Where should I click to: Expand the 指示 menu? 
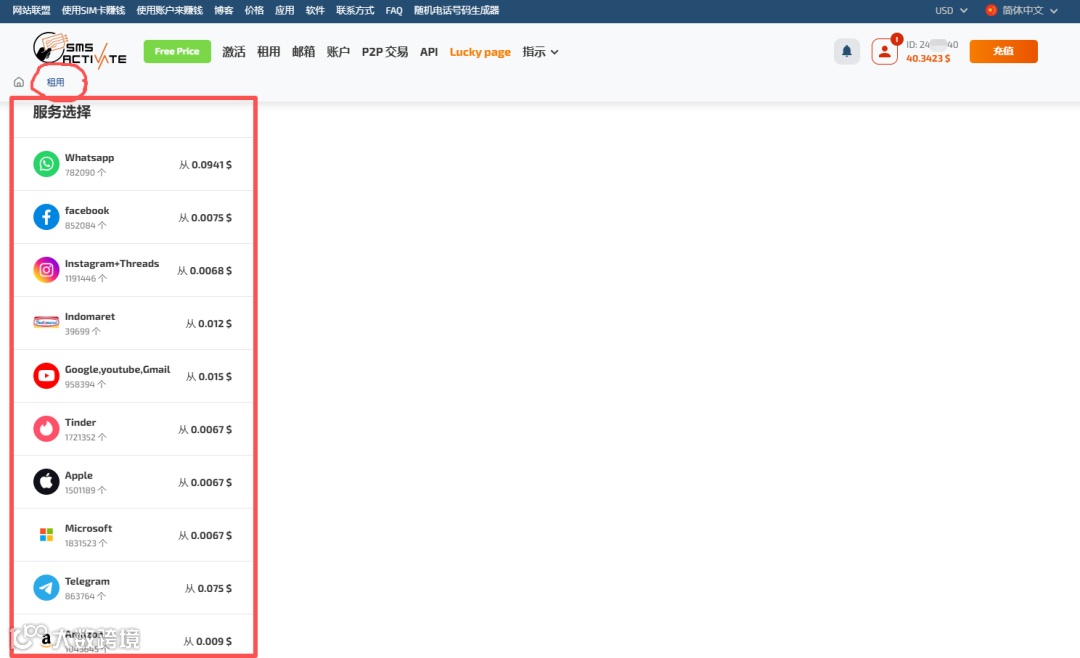tap(540, 52)
